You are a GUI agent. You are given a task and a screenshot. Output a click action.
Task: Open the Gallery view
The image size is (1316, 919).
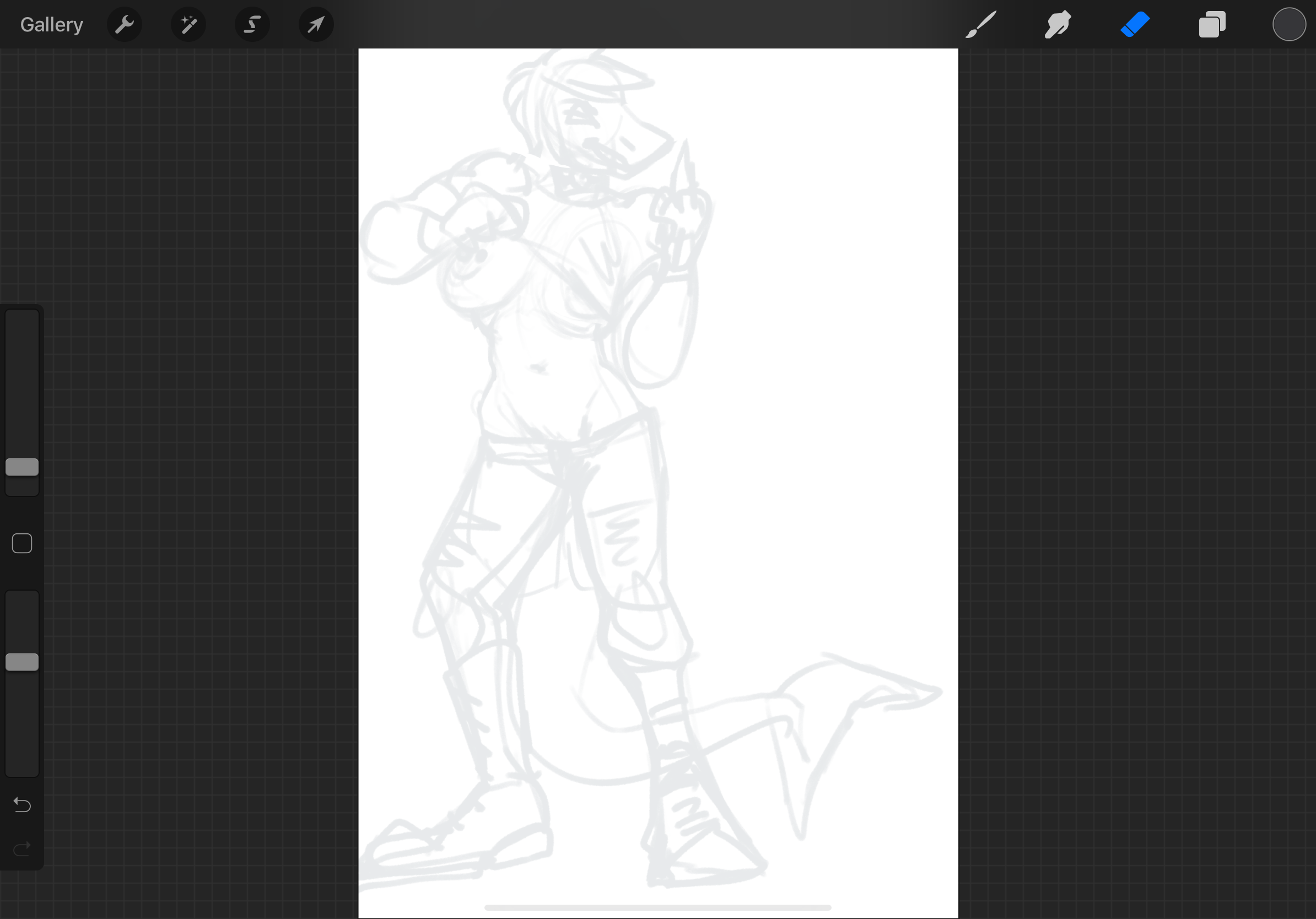[52, 25]
